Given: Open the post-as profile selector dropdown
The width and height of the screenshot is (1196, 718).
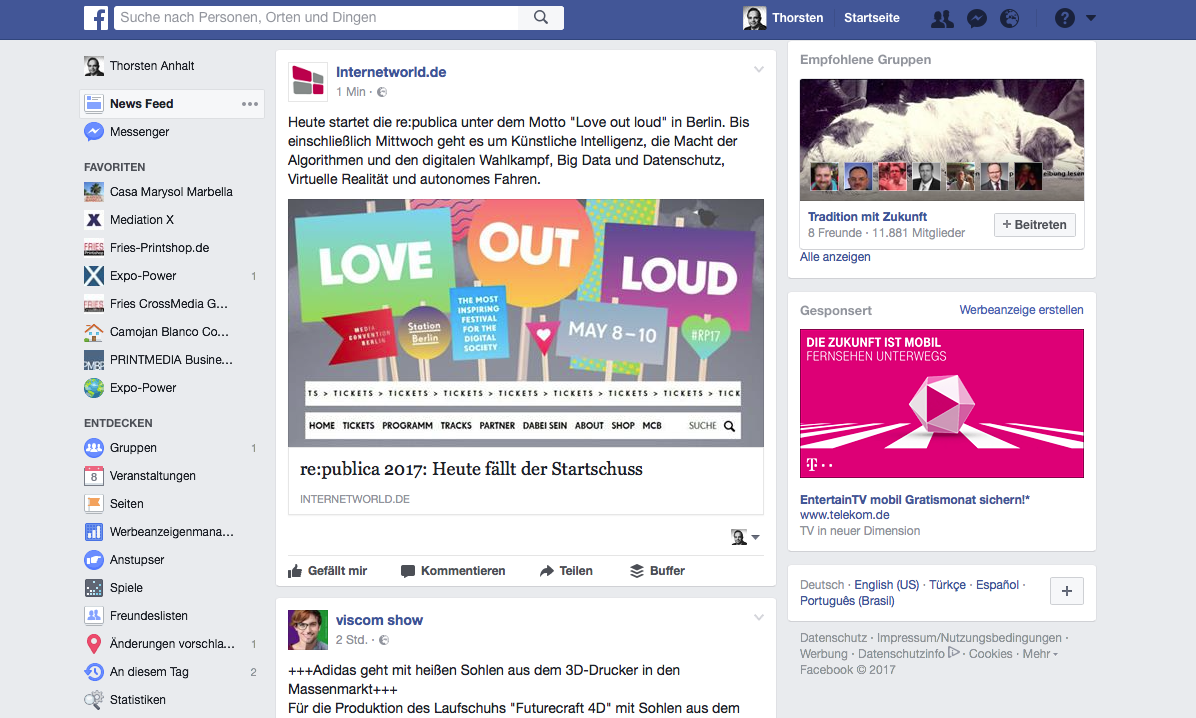Looking at the screenshot, I should coord(745,537).
